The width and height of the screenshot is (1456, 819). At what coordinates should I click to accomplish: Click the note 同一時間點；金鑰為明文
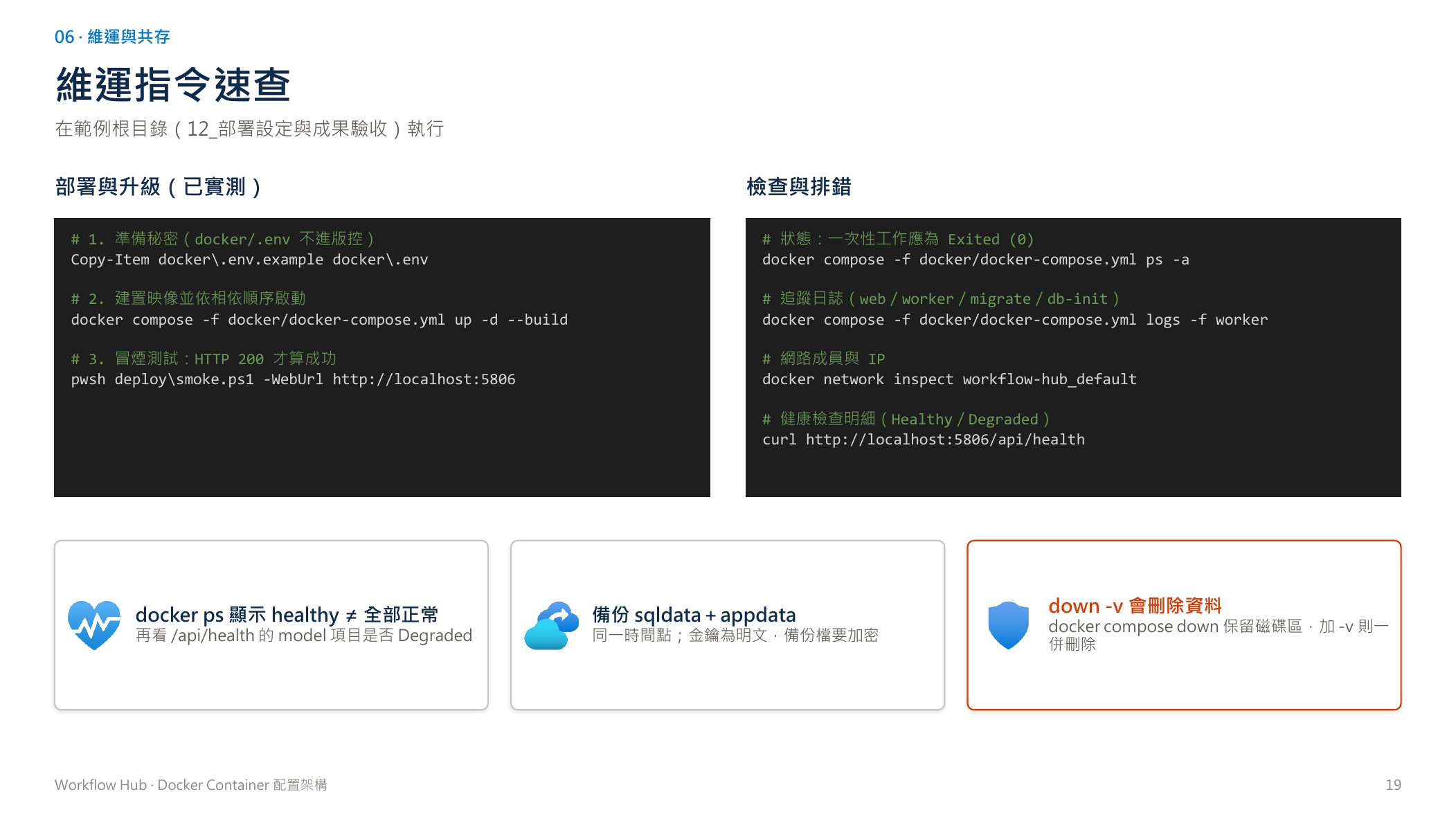735,636
